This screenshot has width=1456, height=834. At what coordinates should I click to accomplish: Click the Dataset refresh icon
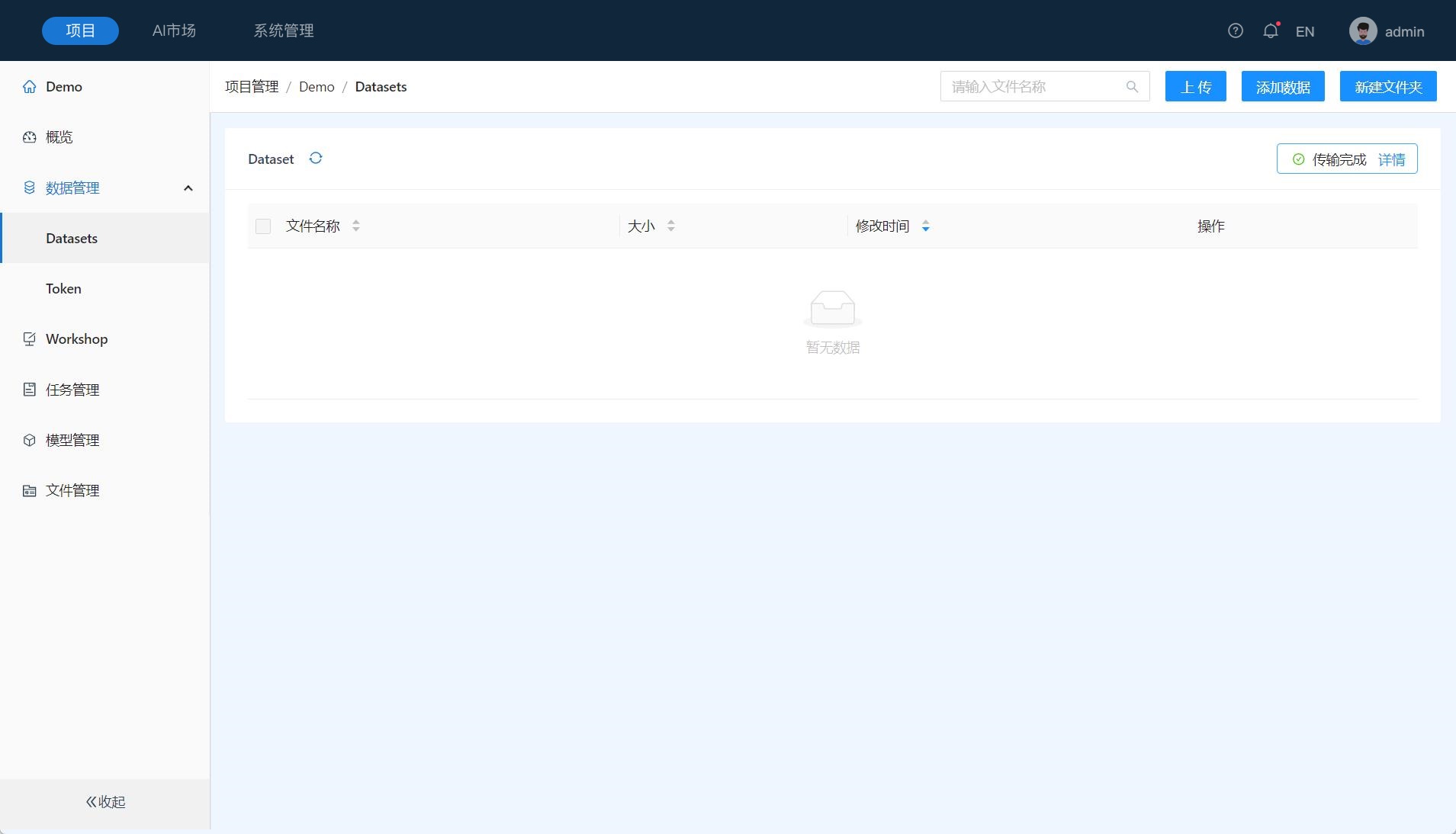(316, 159)
